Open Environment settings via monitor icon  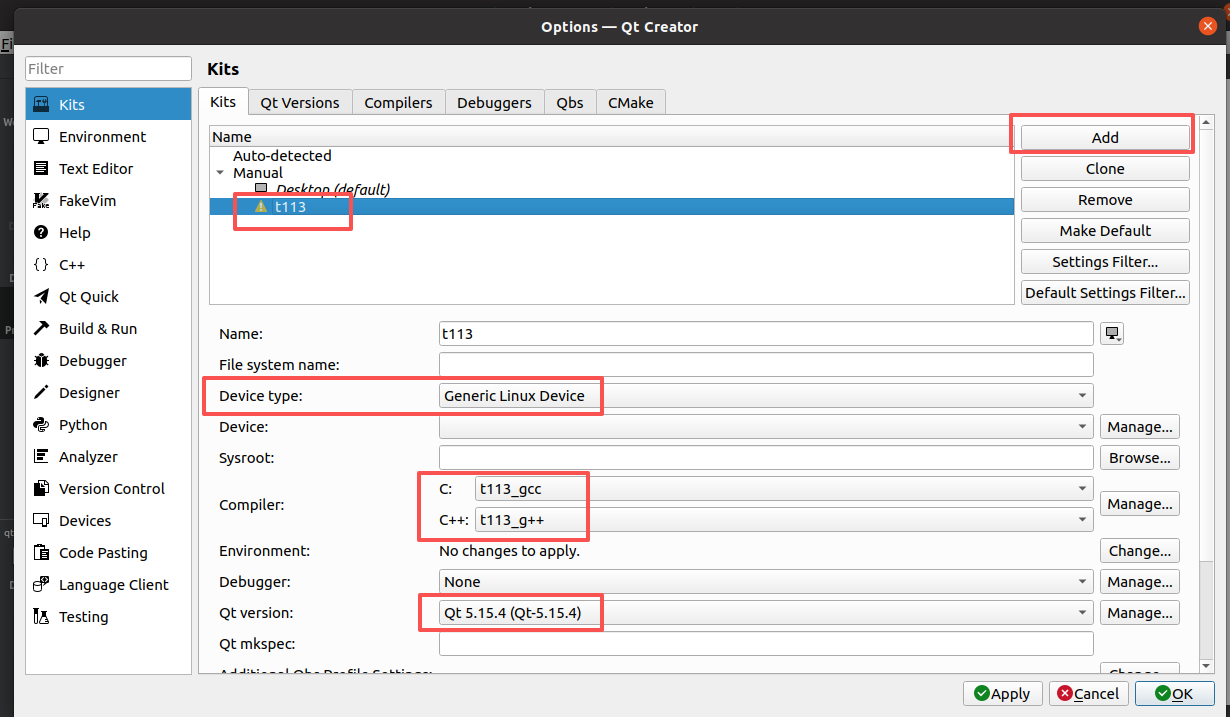click(x=41, y=137)
